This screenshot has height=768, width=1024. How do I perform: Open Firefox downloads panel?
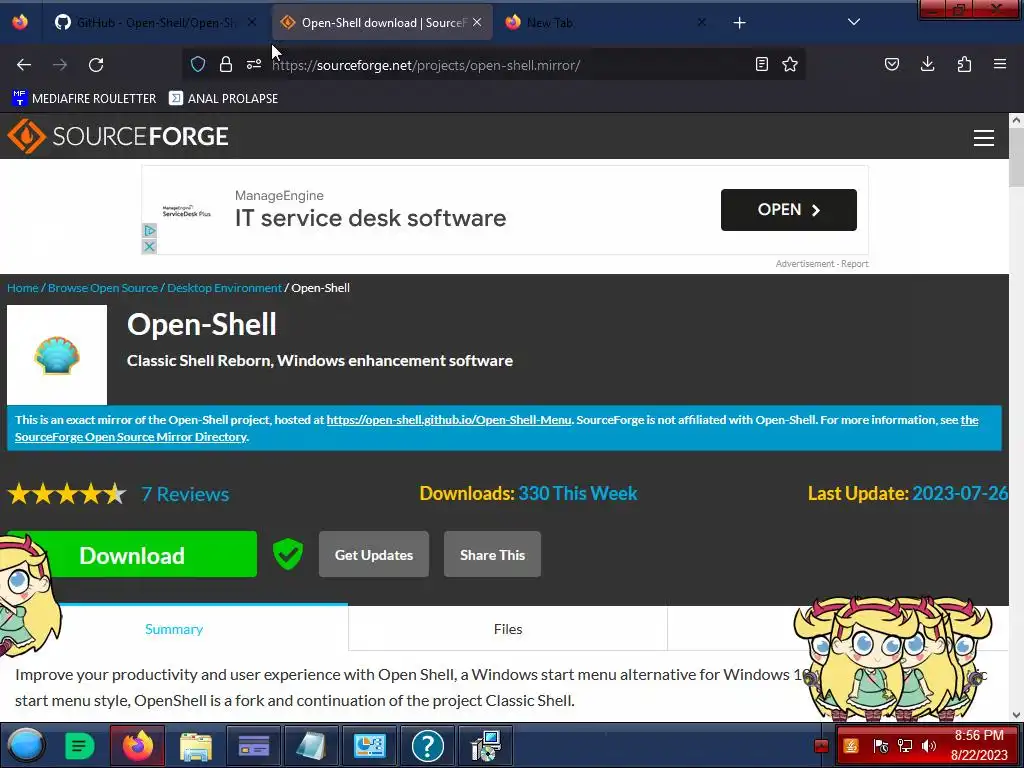(927, 64)
